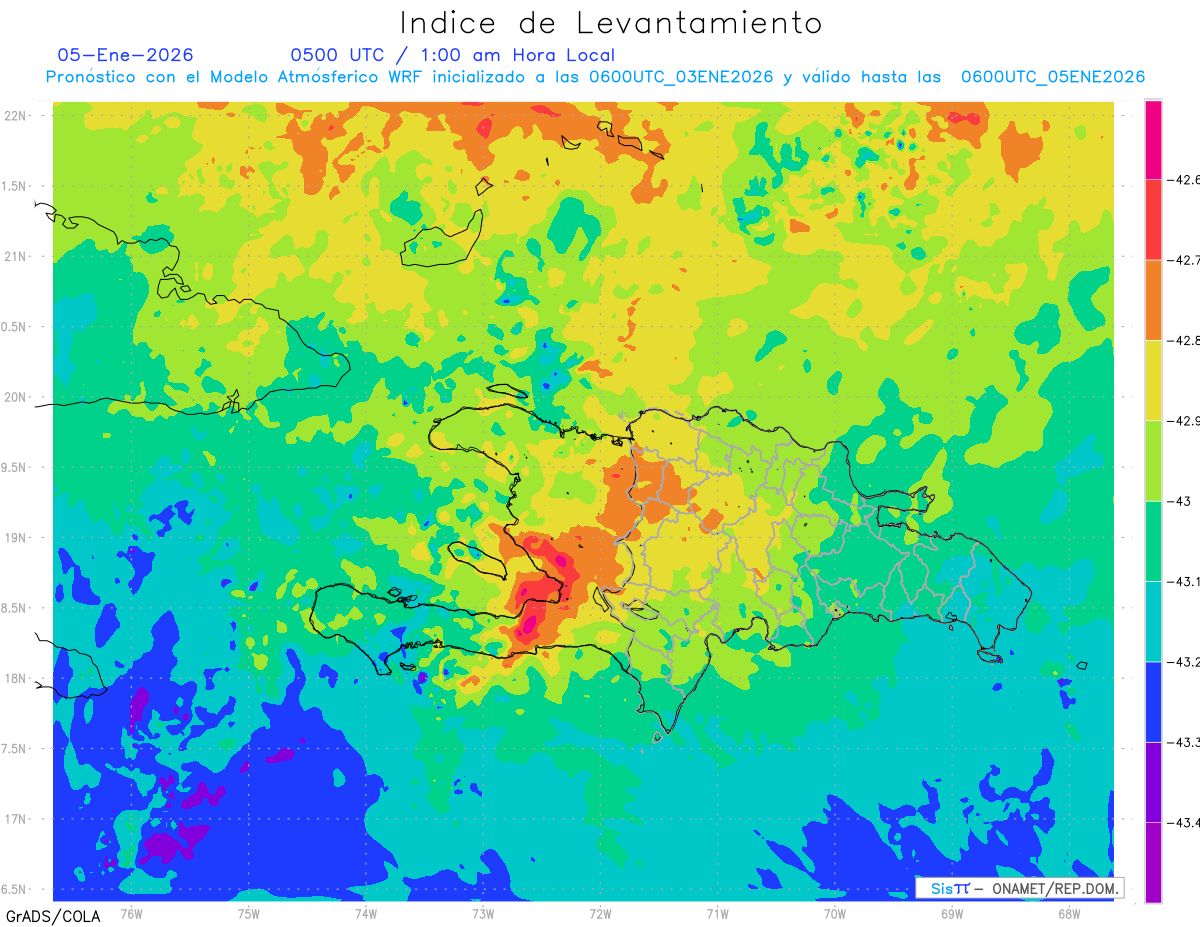This screenshot has height=927, width=1200.
Task: Click the "20N" latitude label
Action: point(17,397)
